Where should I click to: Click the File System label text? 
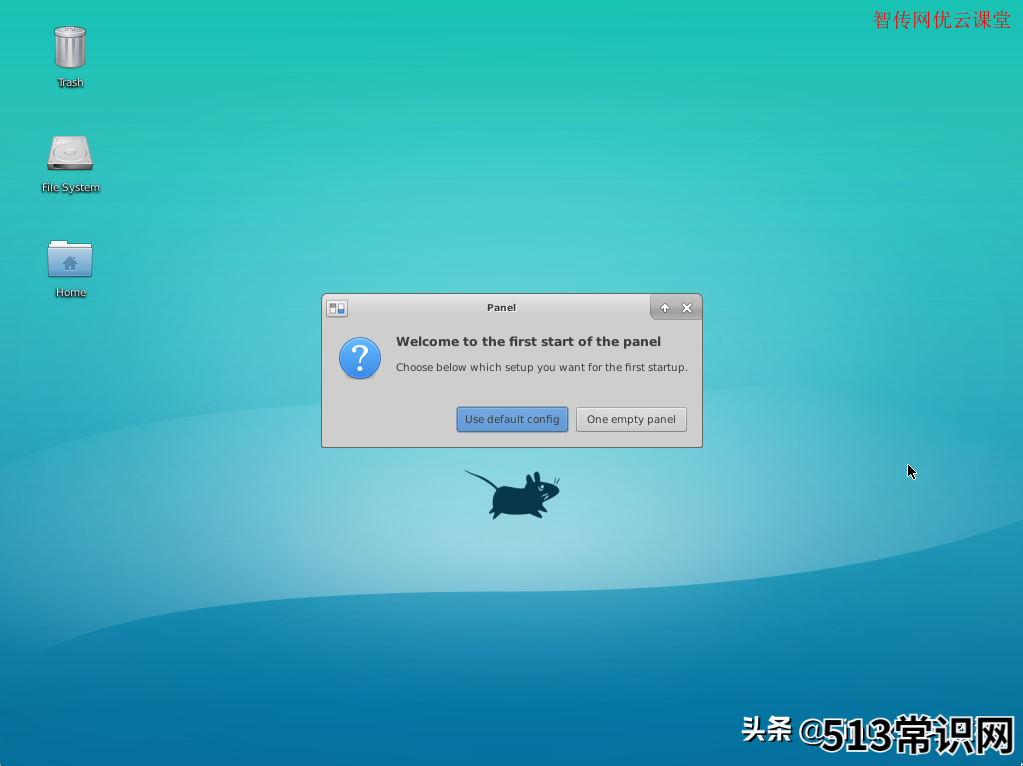tap(70, 187)
